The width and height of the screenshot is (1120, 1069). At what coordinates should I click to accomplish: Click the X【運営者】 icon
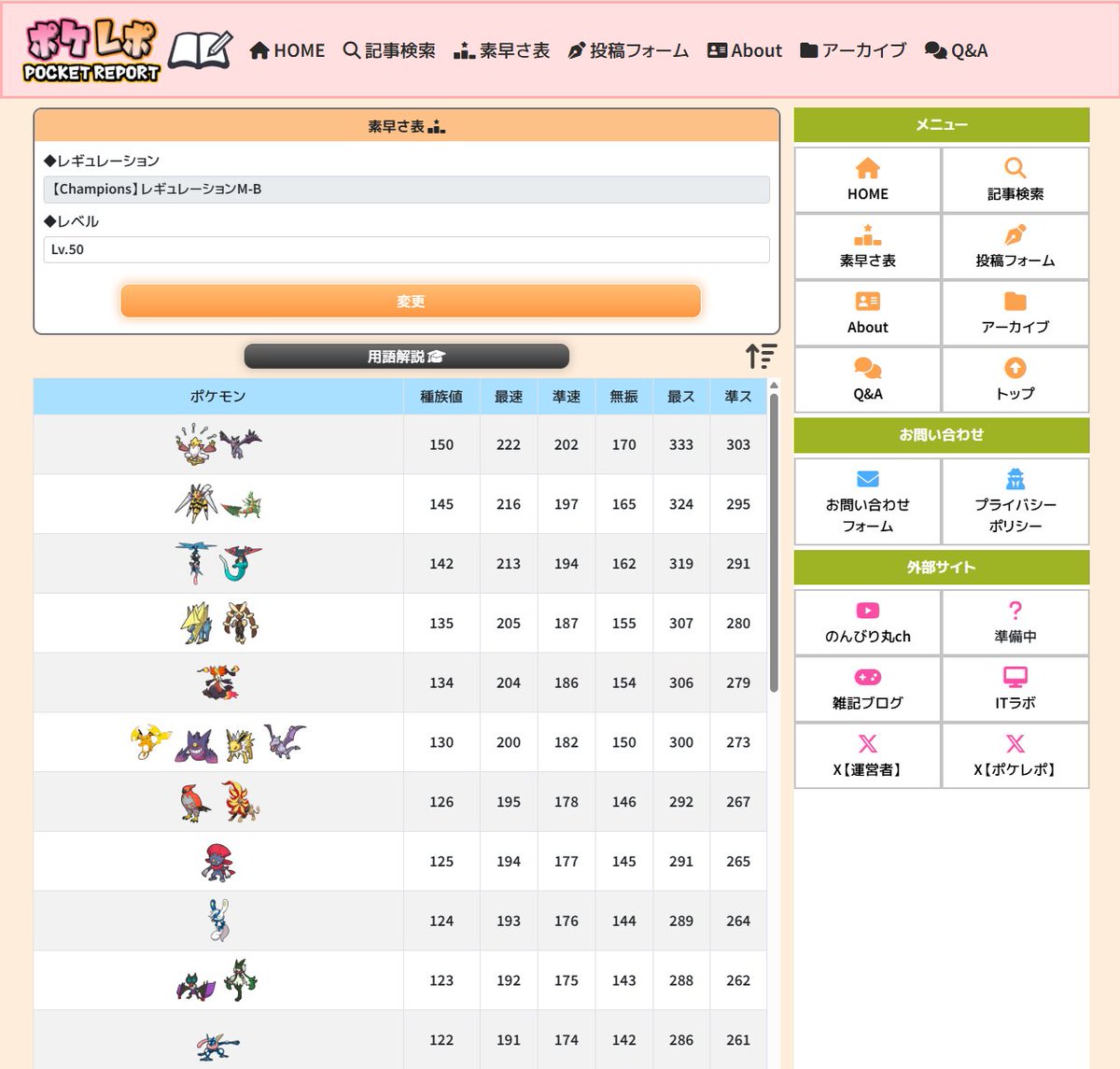click(868, 743)
